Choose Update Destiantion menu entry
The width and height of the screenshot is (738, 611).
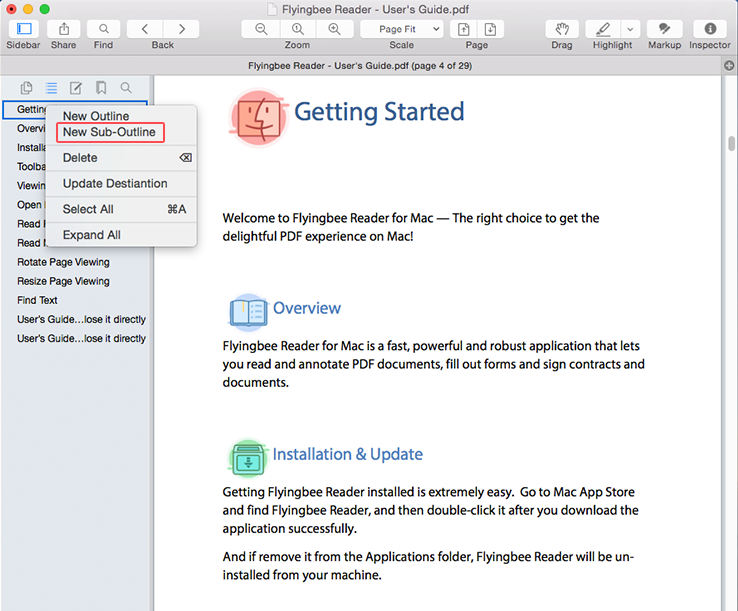point(121,184)
